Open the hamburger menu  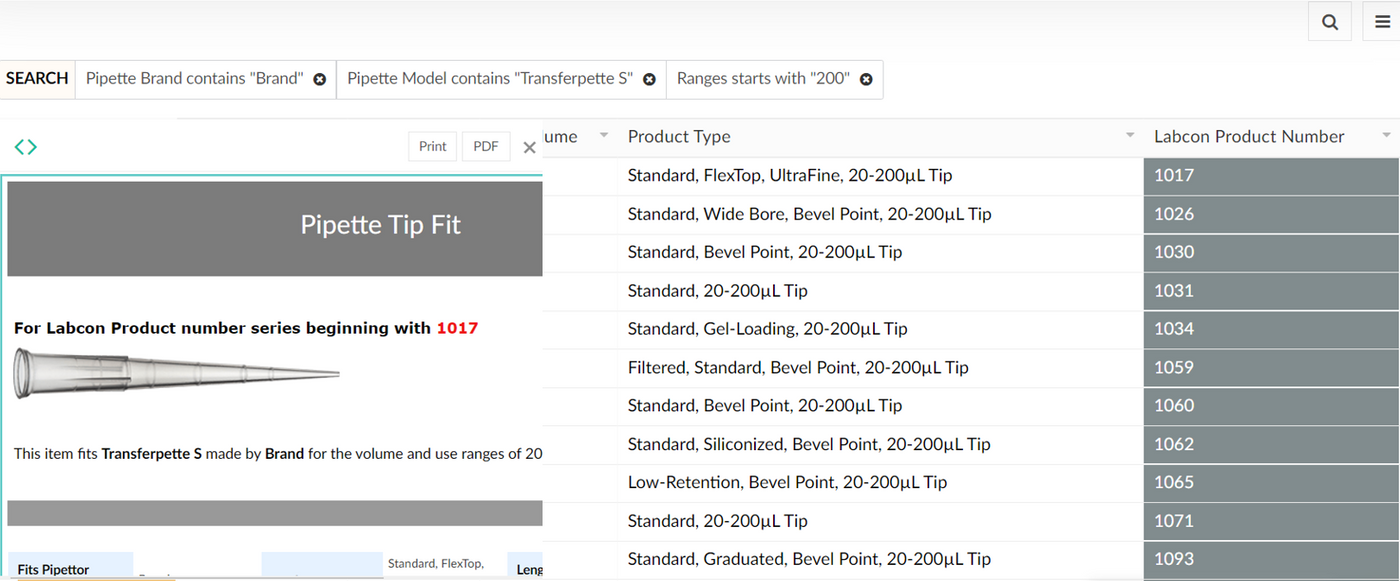pos(1382,22)
